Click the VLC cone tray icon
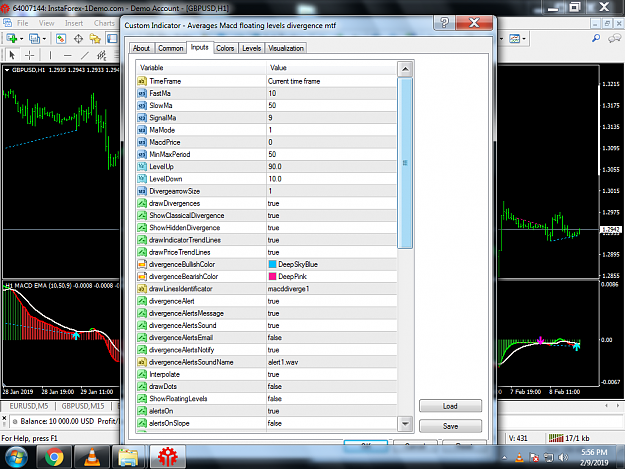Screen dimensions: 625x469 (x=519, y=457)
